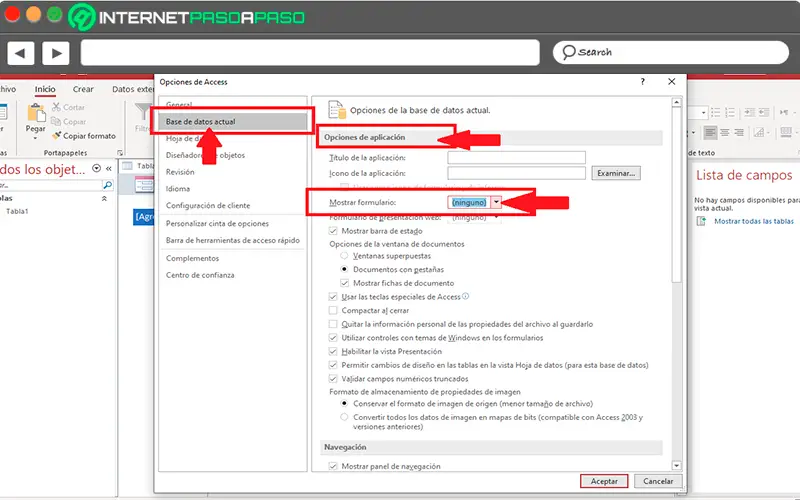Click the decrease indent icon in ribbon
Screen dimensions: 800x500
coord(764,112)
